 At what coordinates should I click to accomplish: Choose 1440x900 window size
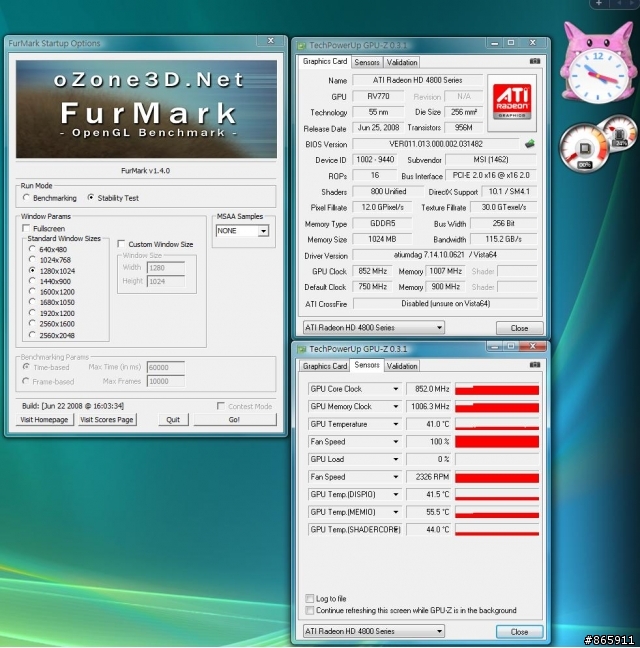(x=32, y=281)
